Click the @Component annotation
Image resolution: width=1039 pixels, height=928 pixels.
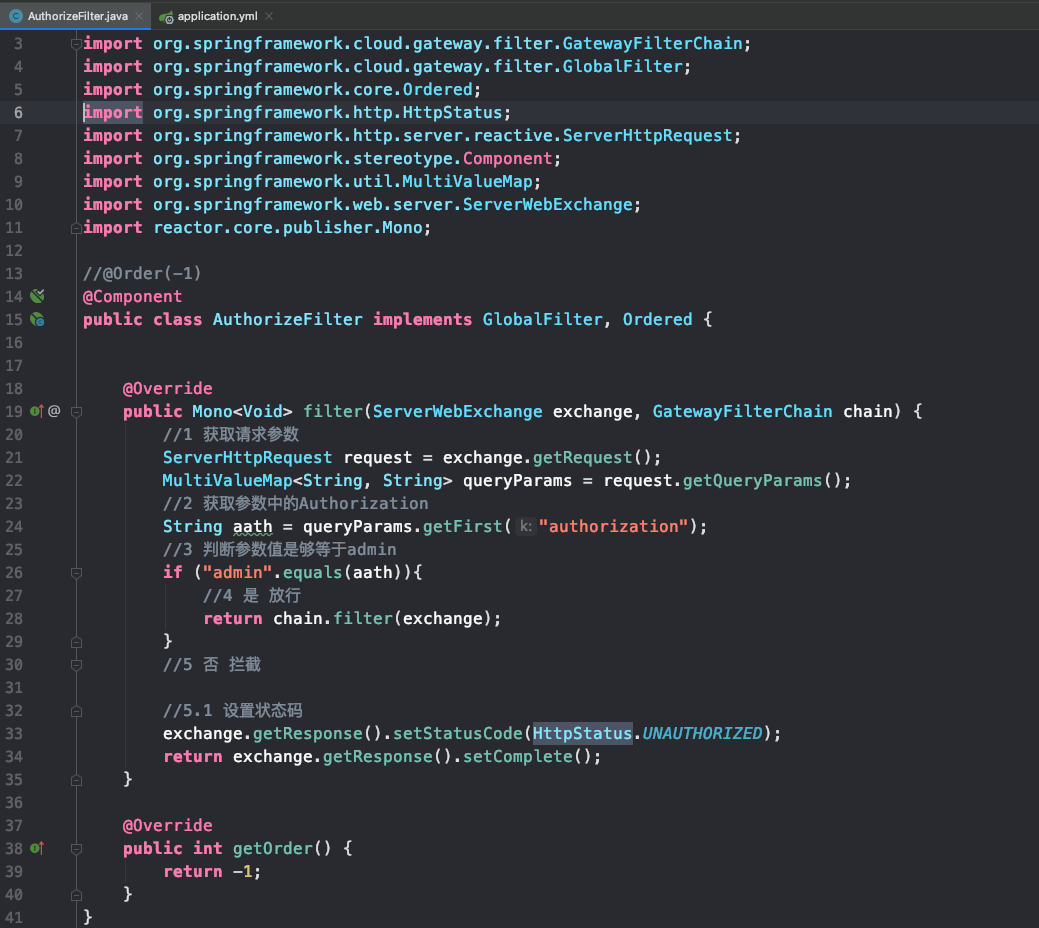[132, 296]
